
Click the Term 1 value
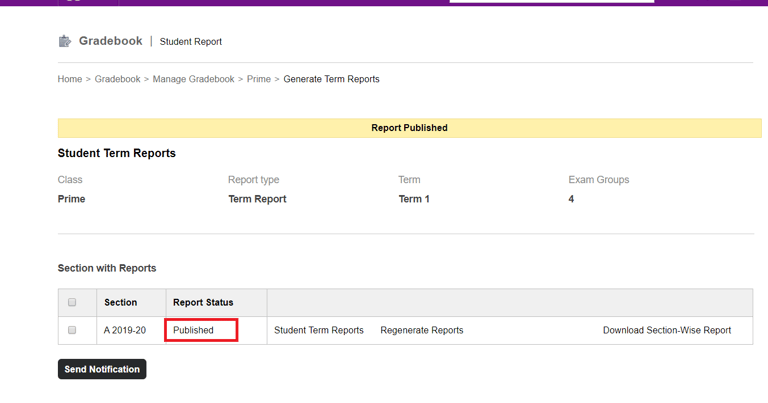click(414, 199)
